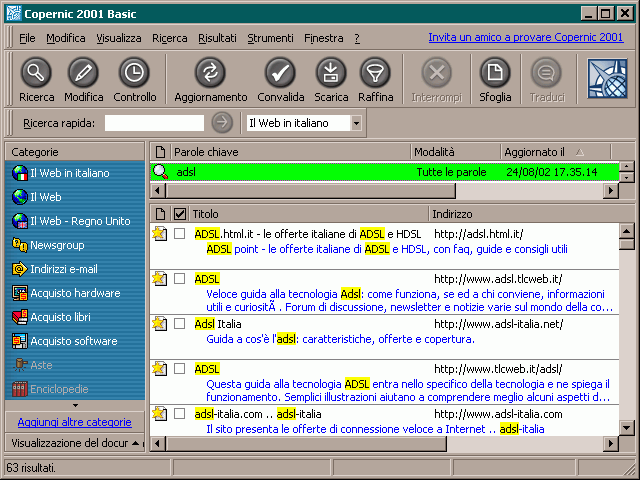Open the Visualizza menu
The width and height of the screenshot is (640, 480).
pos(119,38)
